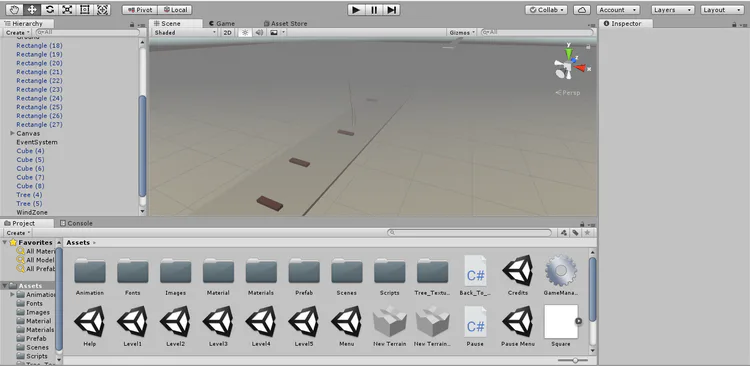750x366 pixels.
Task: Select the Scale tool
Action: [67, 10]
